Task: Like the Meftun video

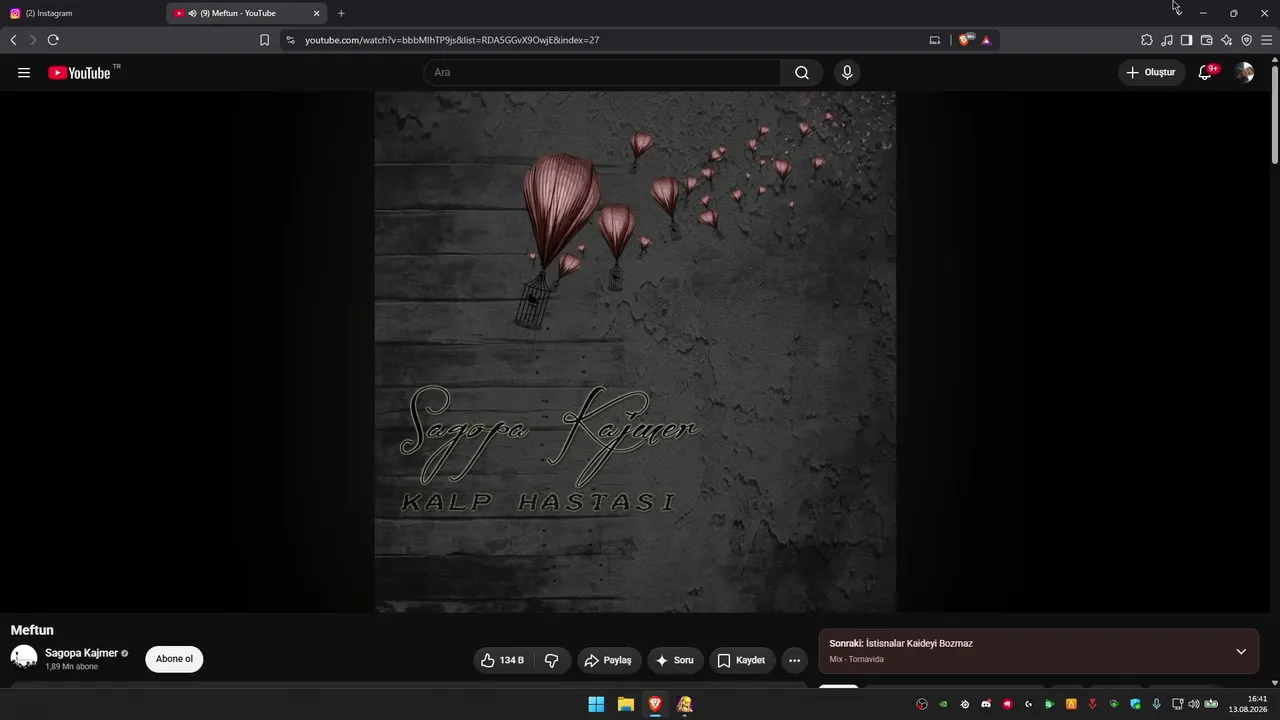Action: tap(503, 660)
